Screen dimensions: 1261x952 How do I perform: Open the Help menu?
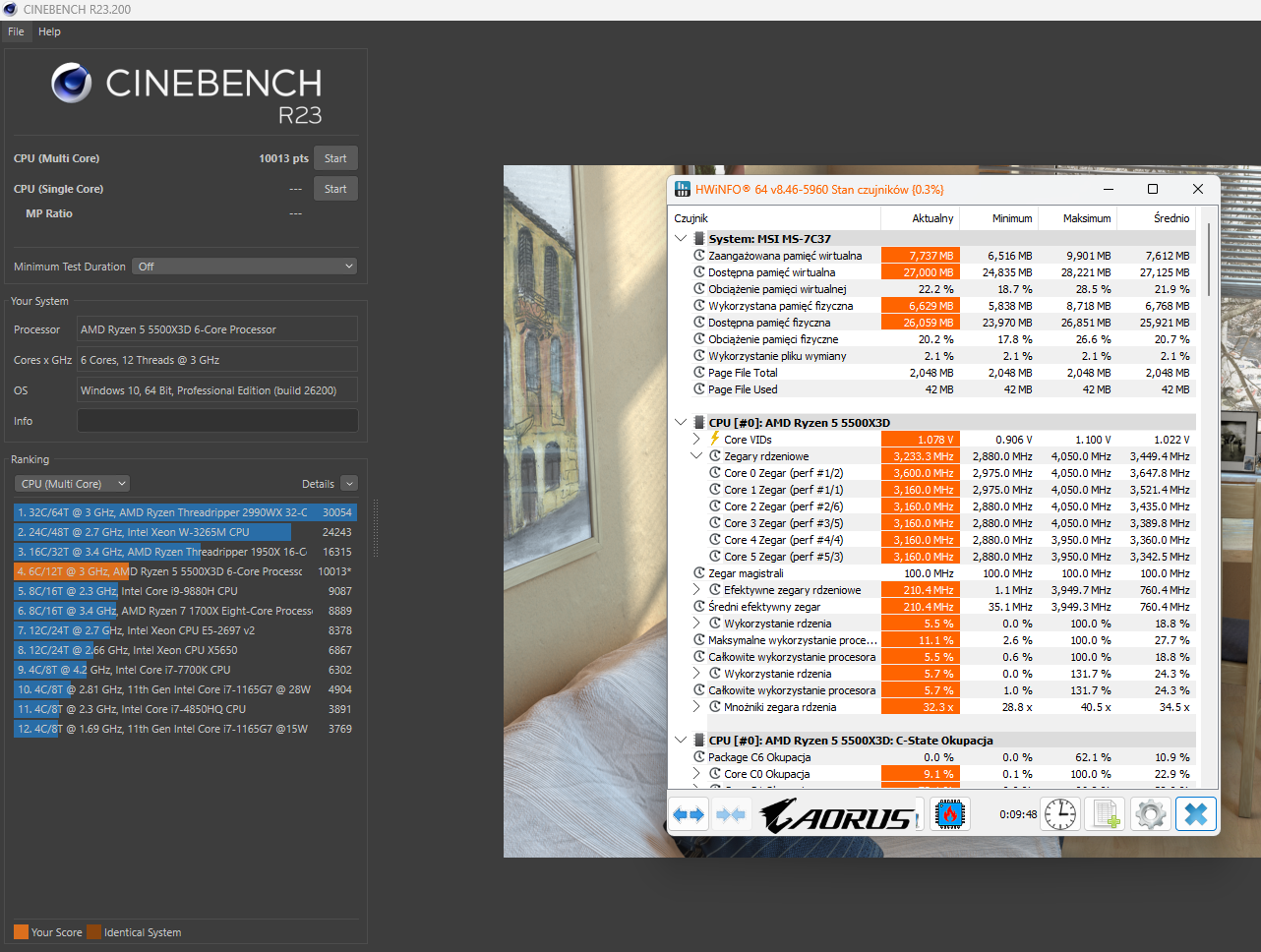[x=49, y=31]
